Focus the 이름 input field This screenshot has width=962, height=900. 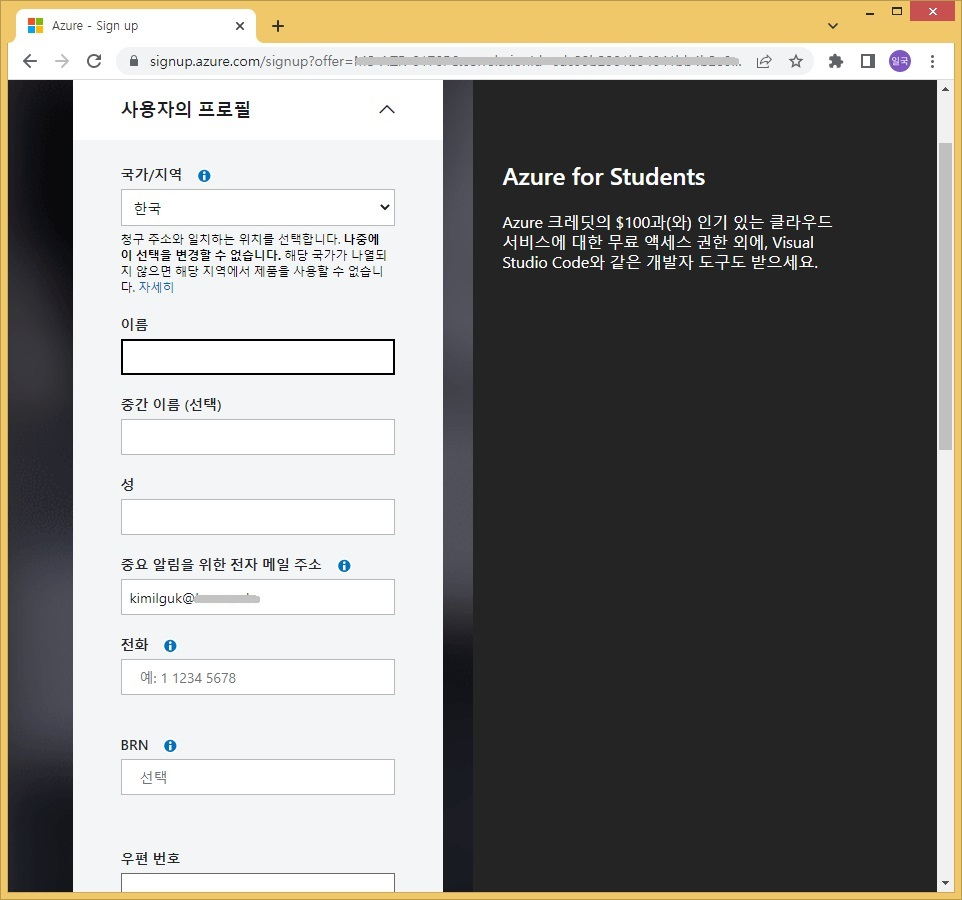258,357
